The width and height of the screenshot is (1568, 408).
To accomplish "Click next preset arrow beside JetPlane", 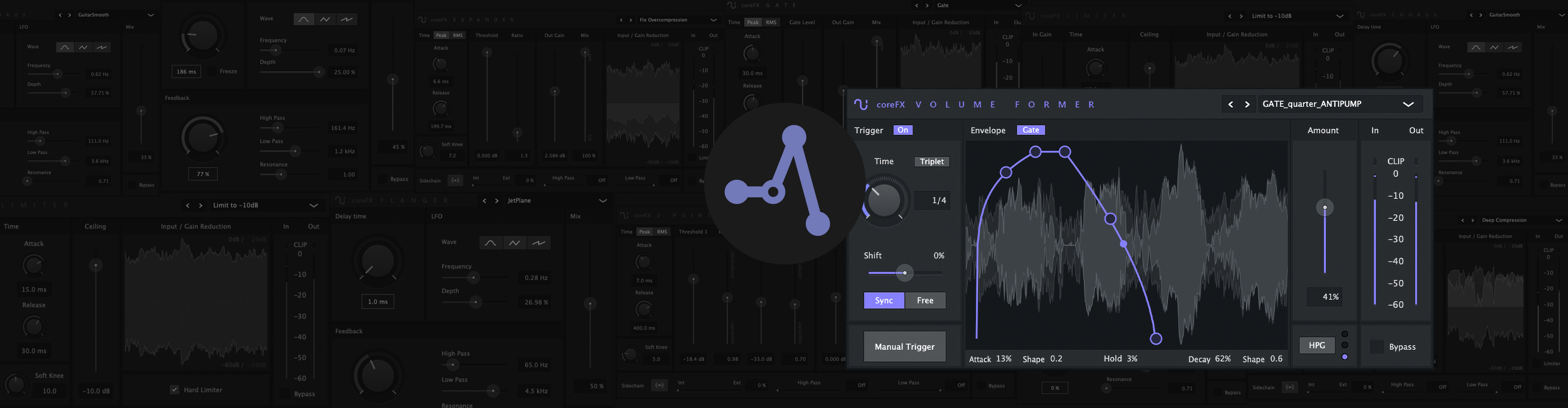I will pyautogui.click(x=497, y=201).
